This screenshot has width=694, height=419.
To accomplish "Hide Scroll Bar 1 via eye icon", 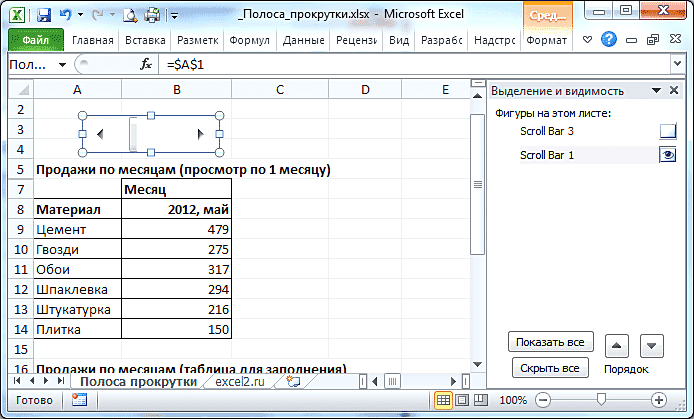I will coord(668,154).
